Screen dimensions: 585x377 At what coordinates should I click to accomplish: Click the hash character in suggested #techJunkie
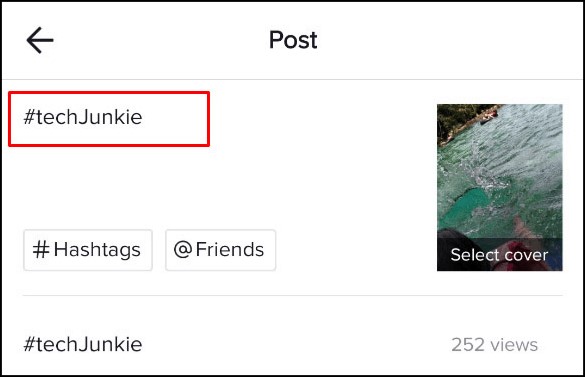click(29, 344)
